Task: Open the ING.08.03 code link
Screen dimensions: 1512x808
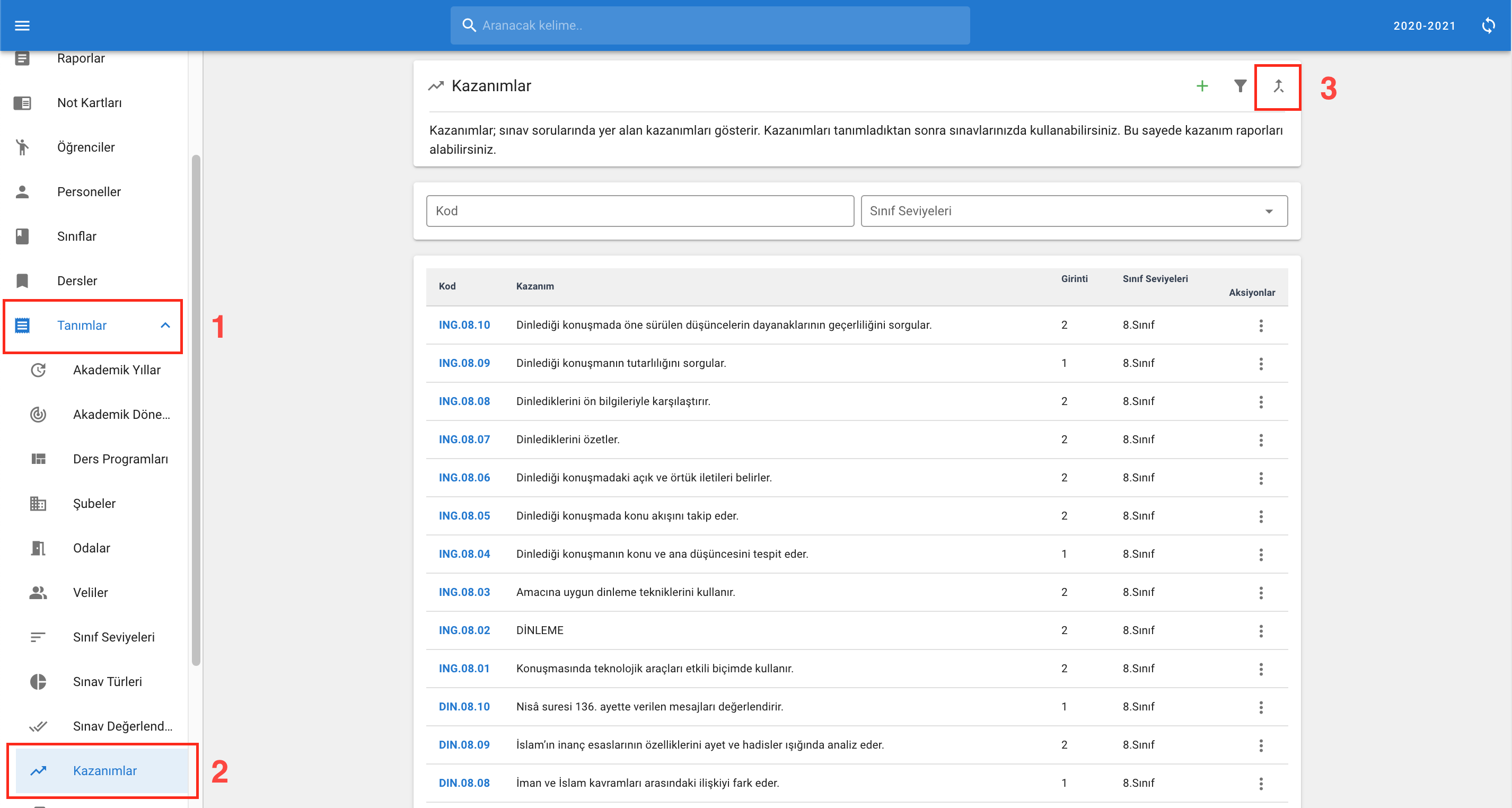Action: (464, 592)
